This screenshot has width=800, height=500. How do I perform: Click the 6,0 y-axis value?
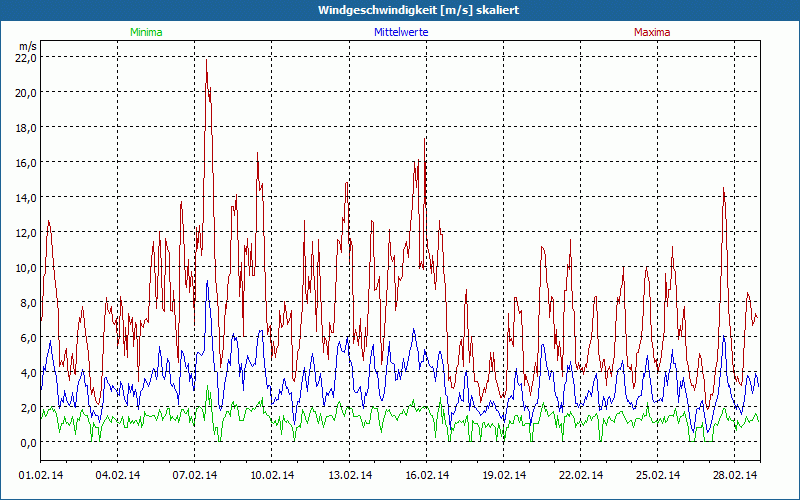tap(28, 337)
